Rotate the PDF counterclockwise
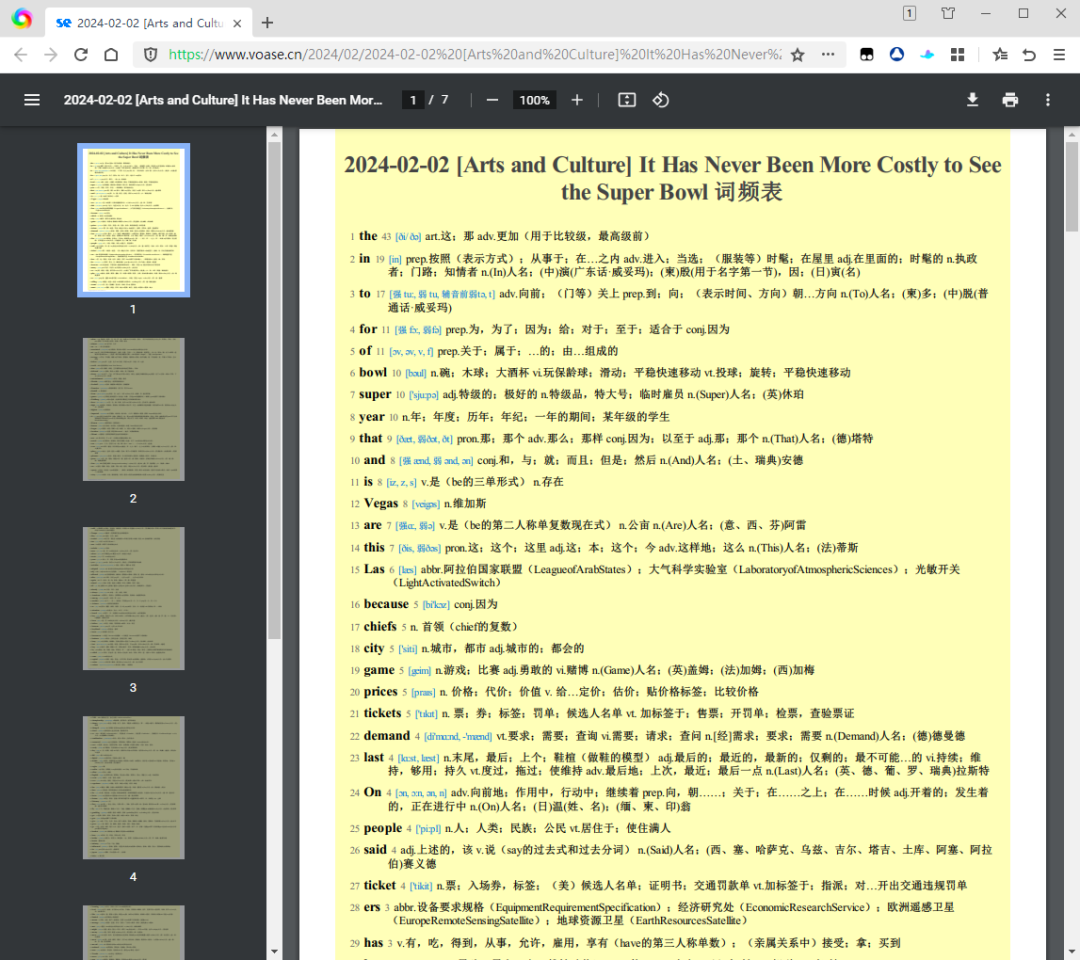This screenshot has height=960, width=1080. [661, 100]
